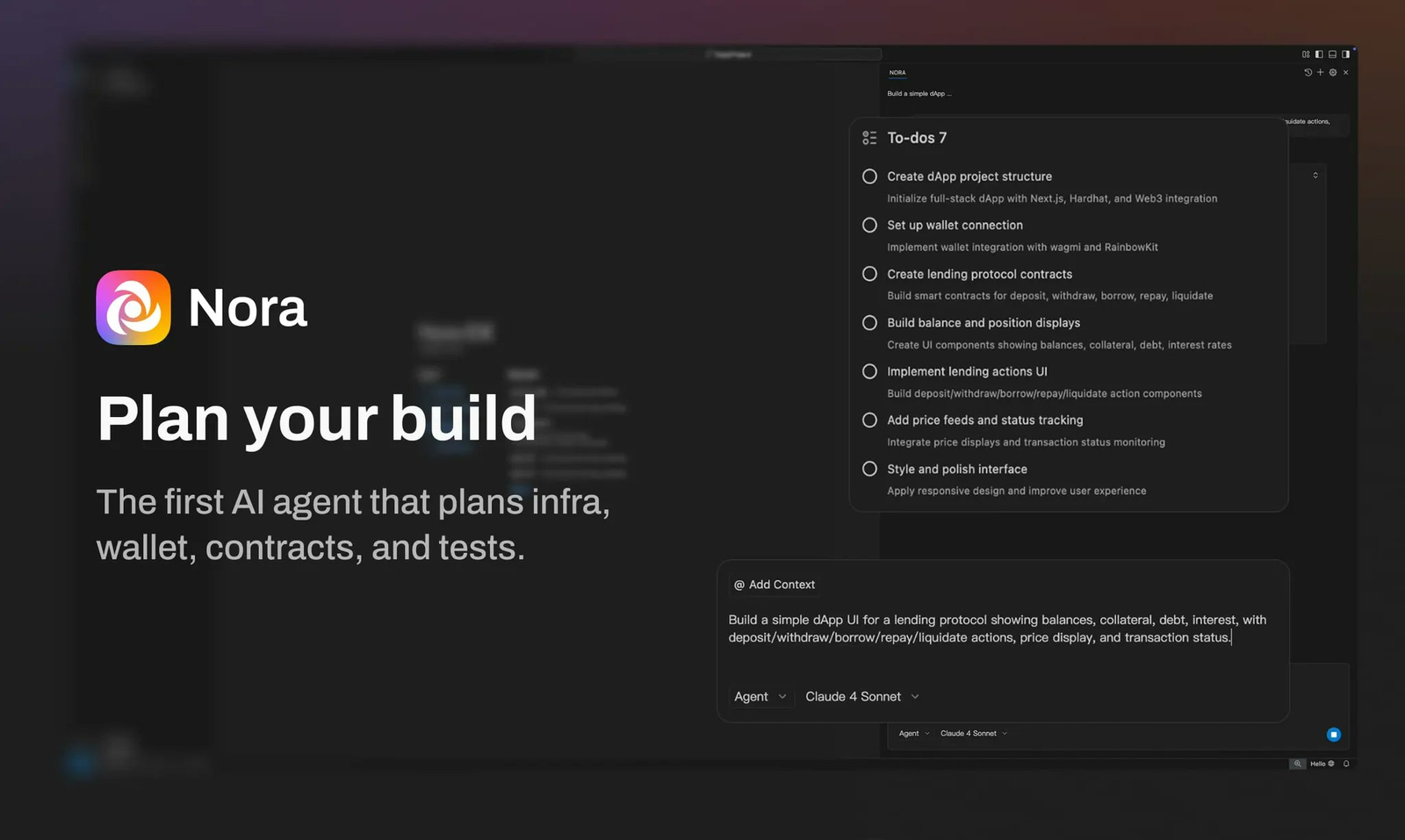
Task: Mark Set up wallet connection done
Action: (x=869, y=226)
